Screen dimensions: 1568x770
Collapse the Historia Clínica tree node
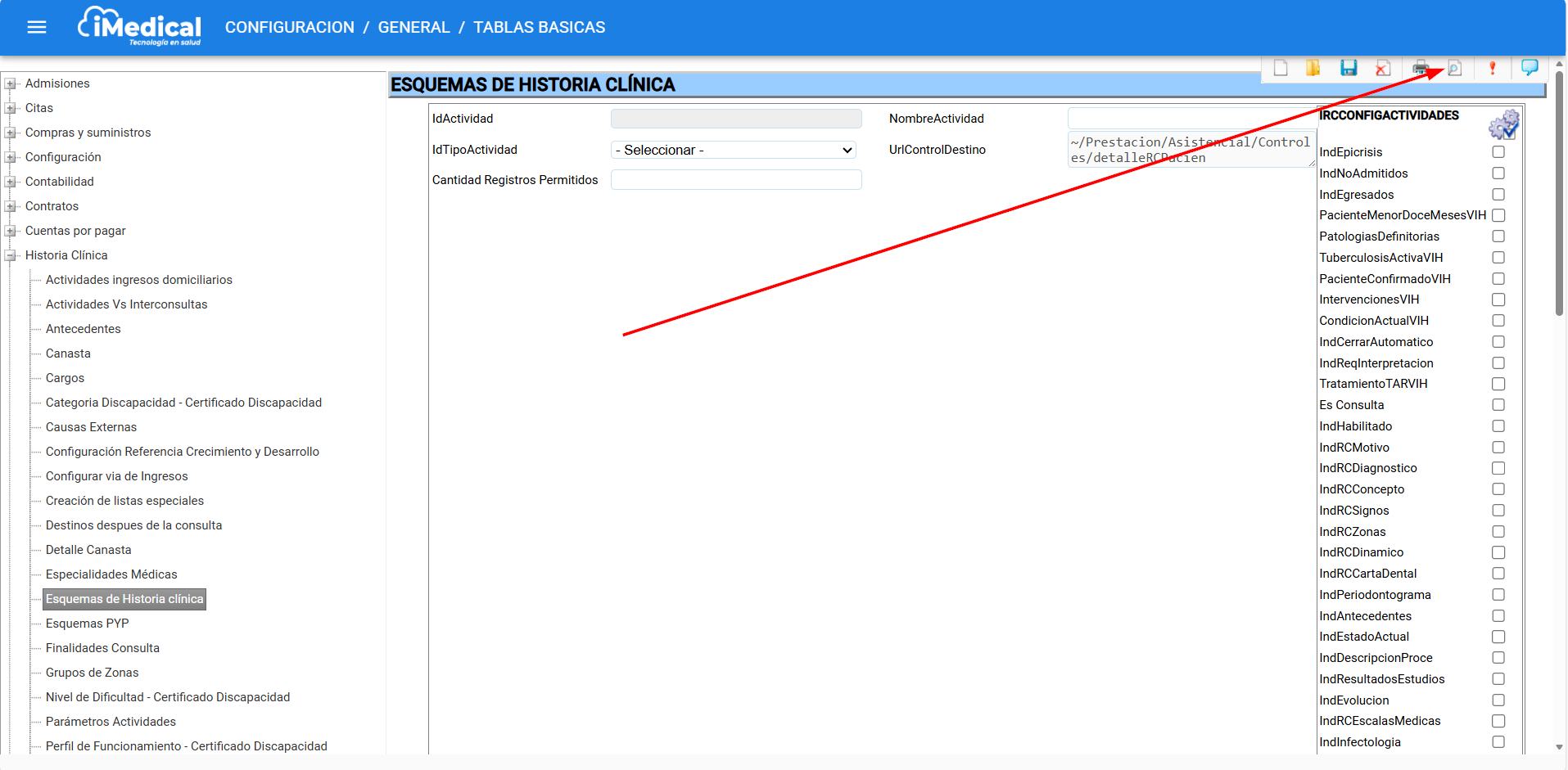click(x=11, y=255)
